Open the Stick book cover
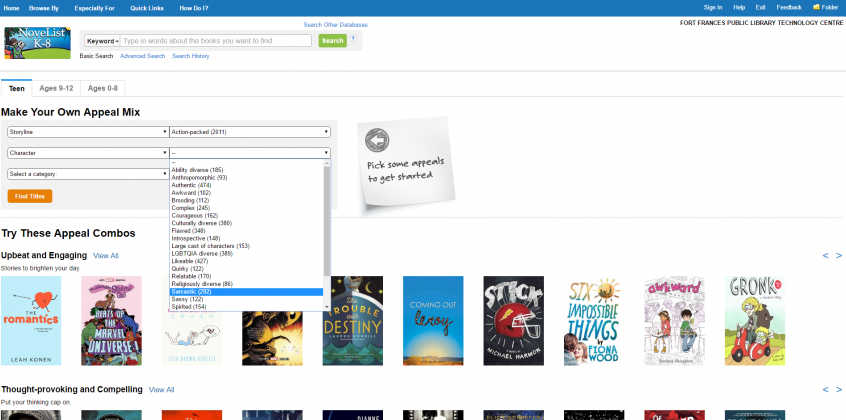 513,320
